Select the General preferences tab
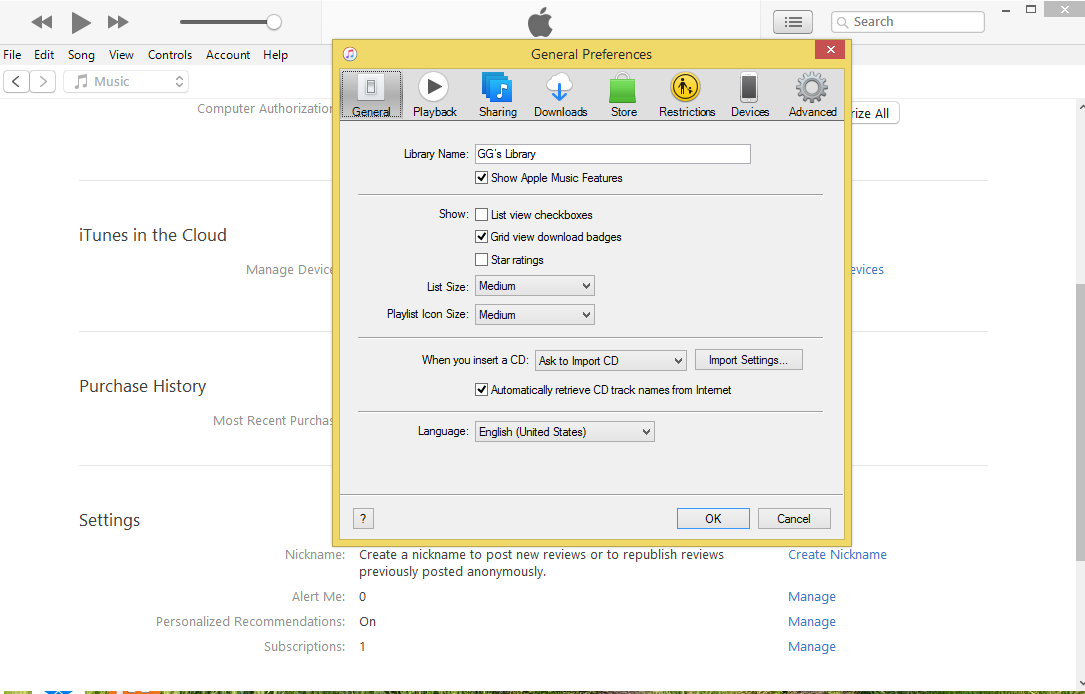1085x694 pixels. click(x=371, y=95)
